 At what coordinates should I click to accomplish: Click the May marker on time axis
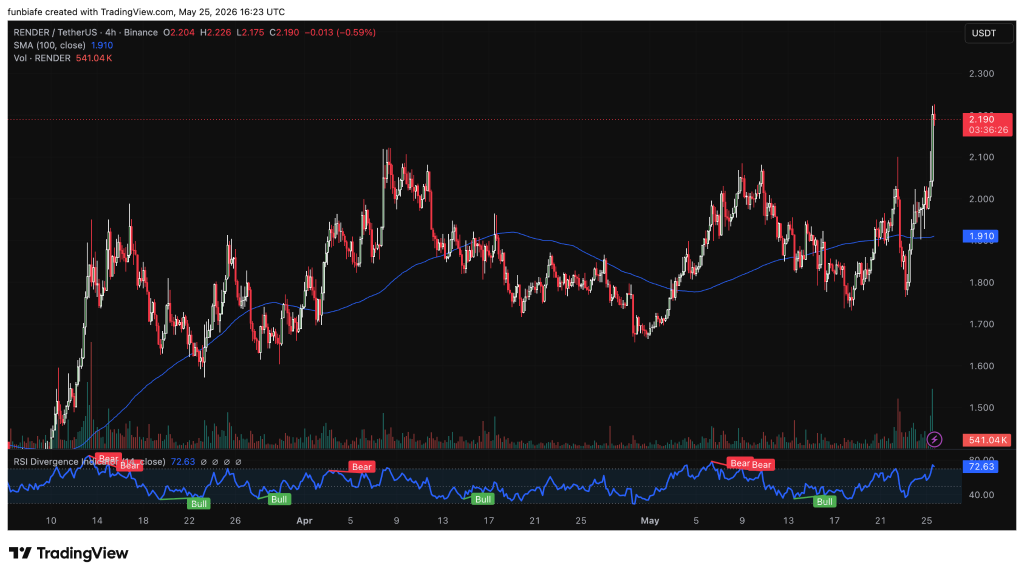tap(650, 520)
